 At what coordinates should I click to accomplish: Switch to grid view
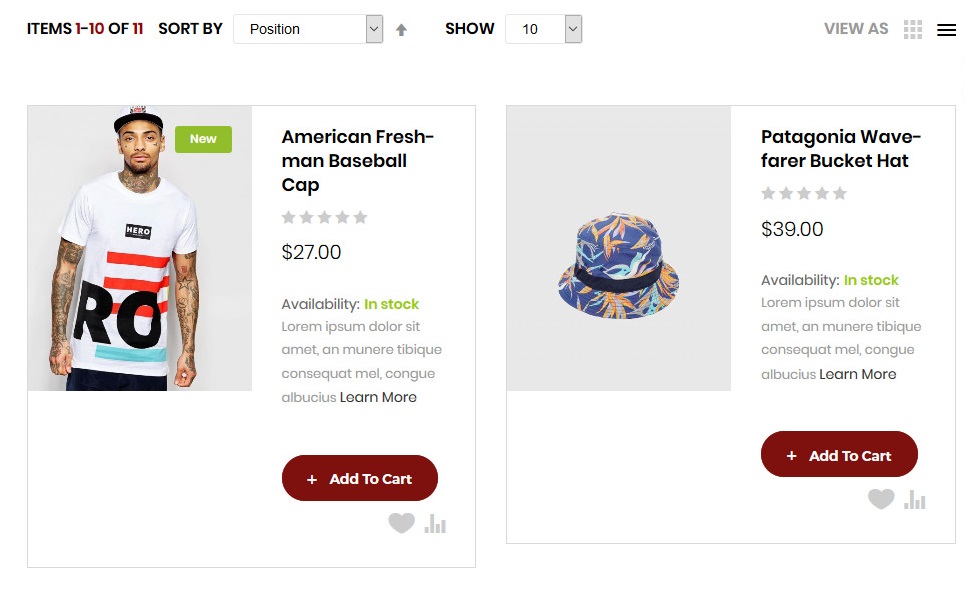(x=912, y=30)
